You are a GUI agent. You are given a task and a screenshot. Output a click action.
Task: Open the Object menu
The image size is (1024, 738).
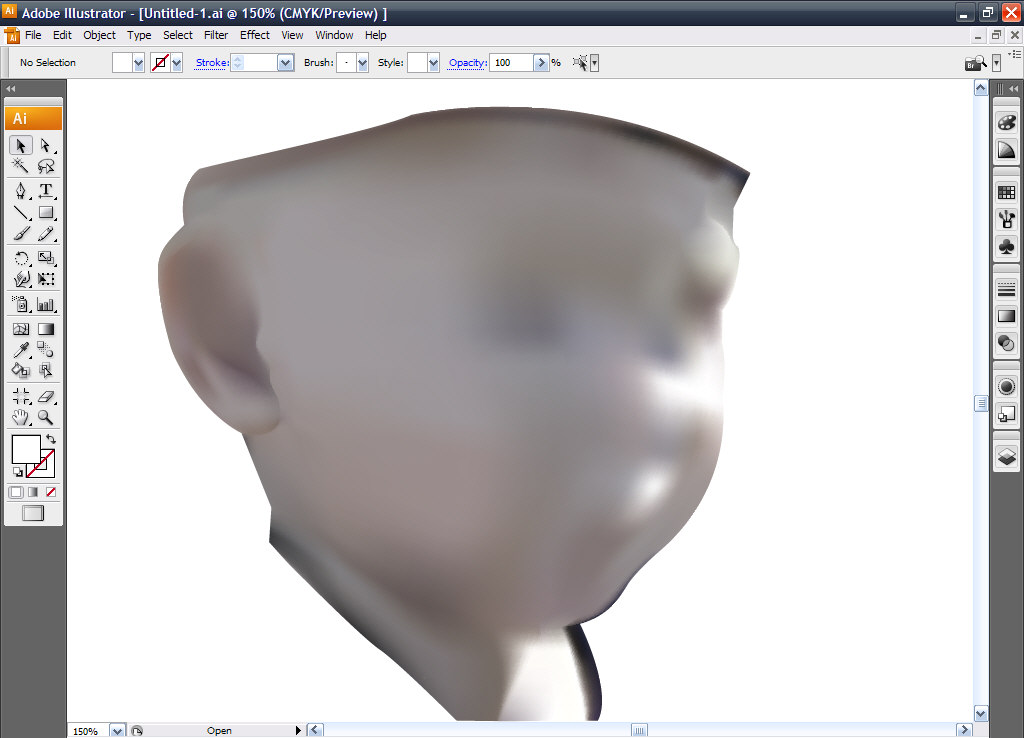(99, 35)
